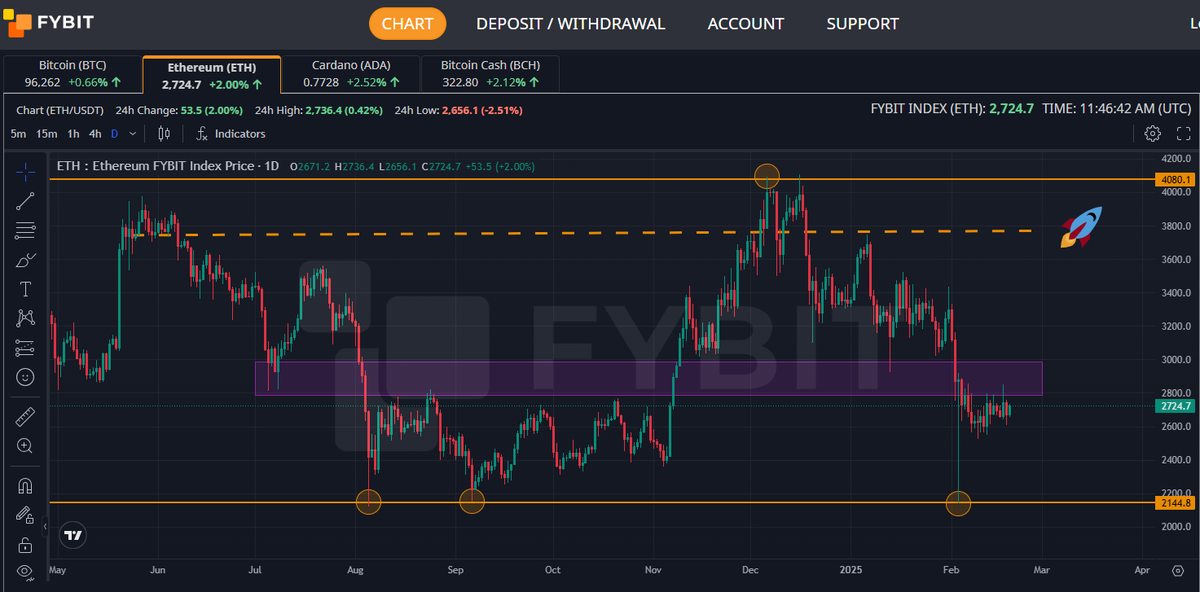Screen dimensions: 1200x592
Task: Open the chart patterns tool
Action: [x=25, y=318]
